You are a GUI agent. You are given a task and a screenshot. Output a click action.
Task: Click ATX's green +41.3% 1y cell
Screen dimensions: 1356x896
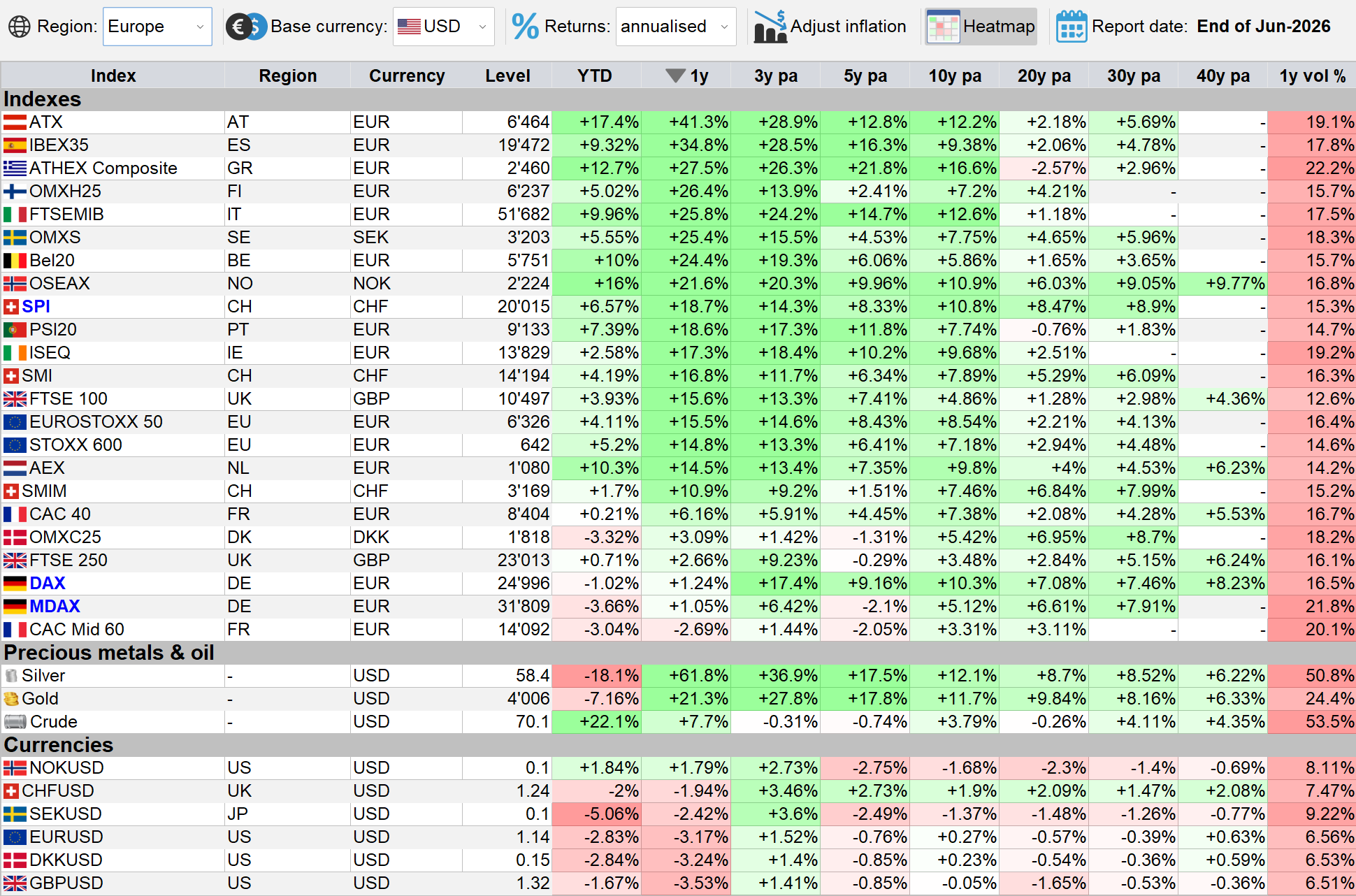[x=686, y=122]
